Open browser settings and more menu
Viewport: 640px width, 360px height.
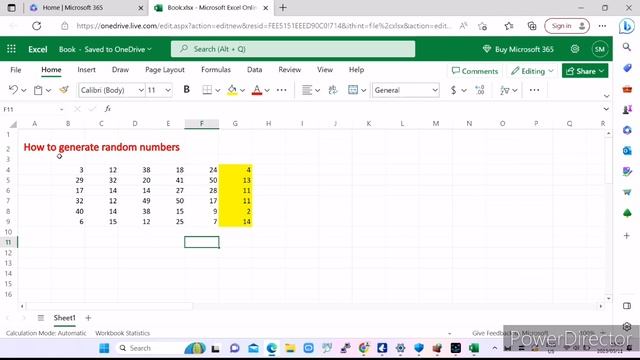(x=602, y=26)
